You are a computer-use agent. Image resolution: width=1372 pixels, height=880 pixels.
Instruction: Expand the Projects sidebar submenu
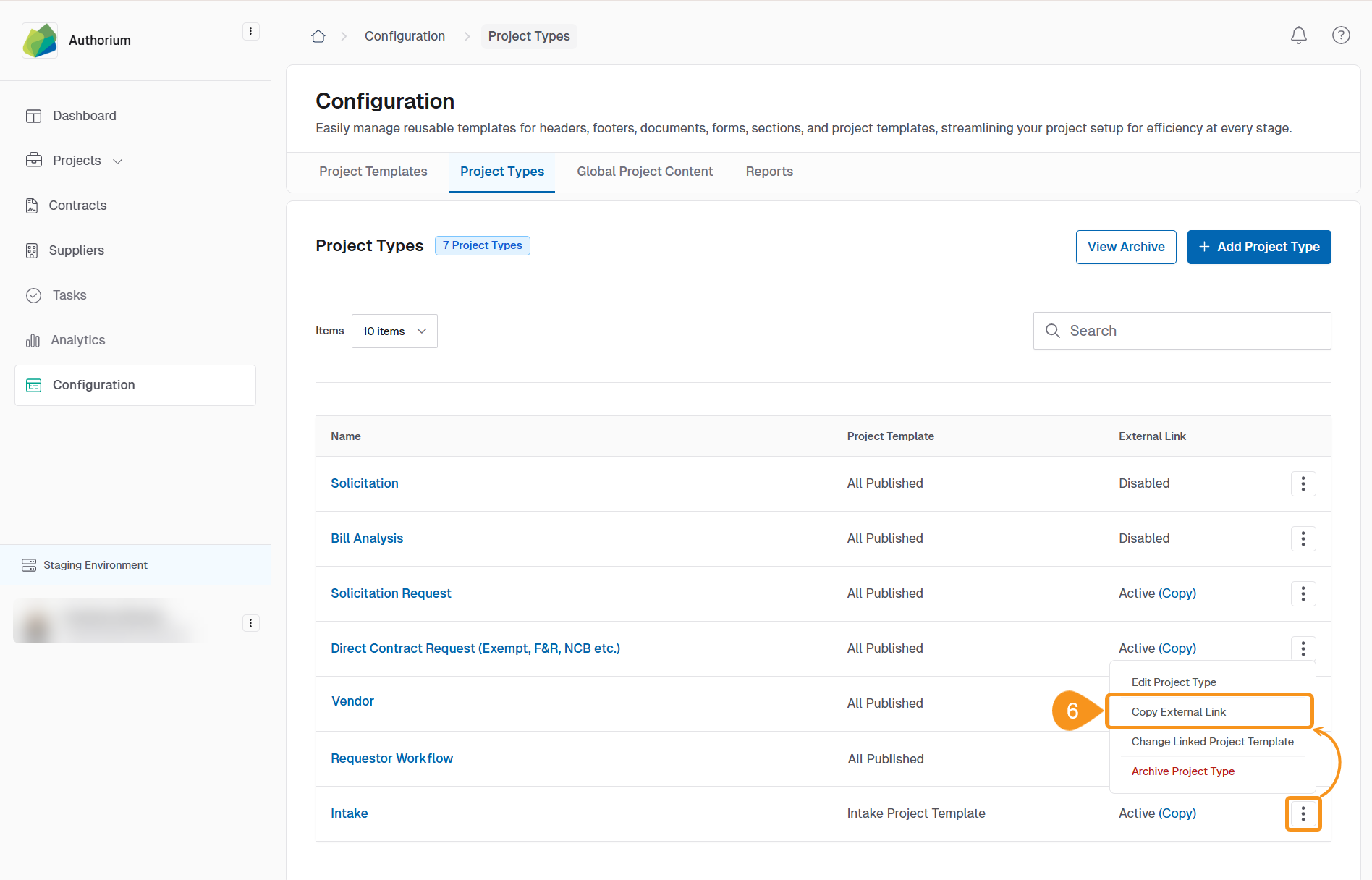[x=117, y=161]
